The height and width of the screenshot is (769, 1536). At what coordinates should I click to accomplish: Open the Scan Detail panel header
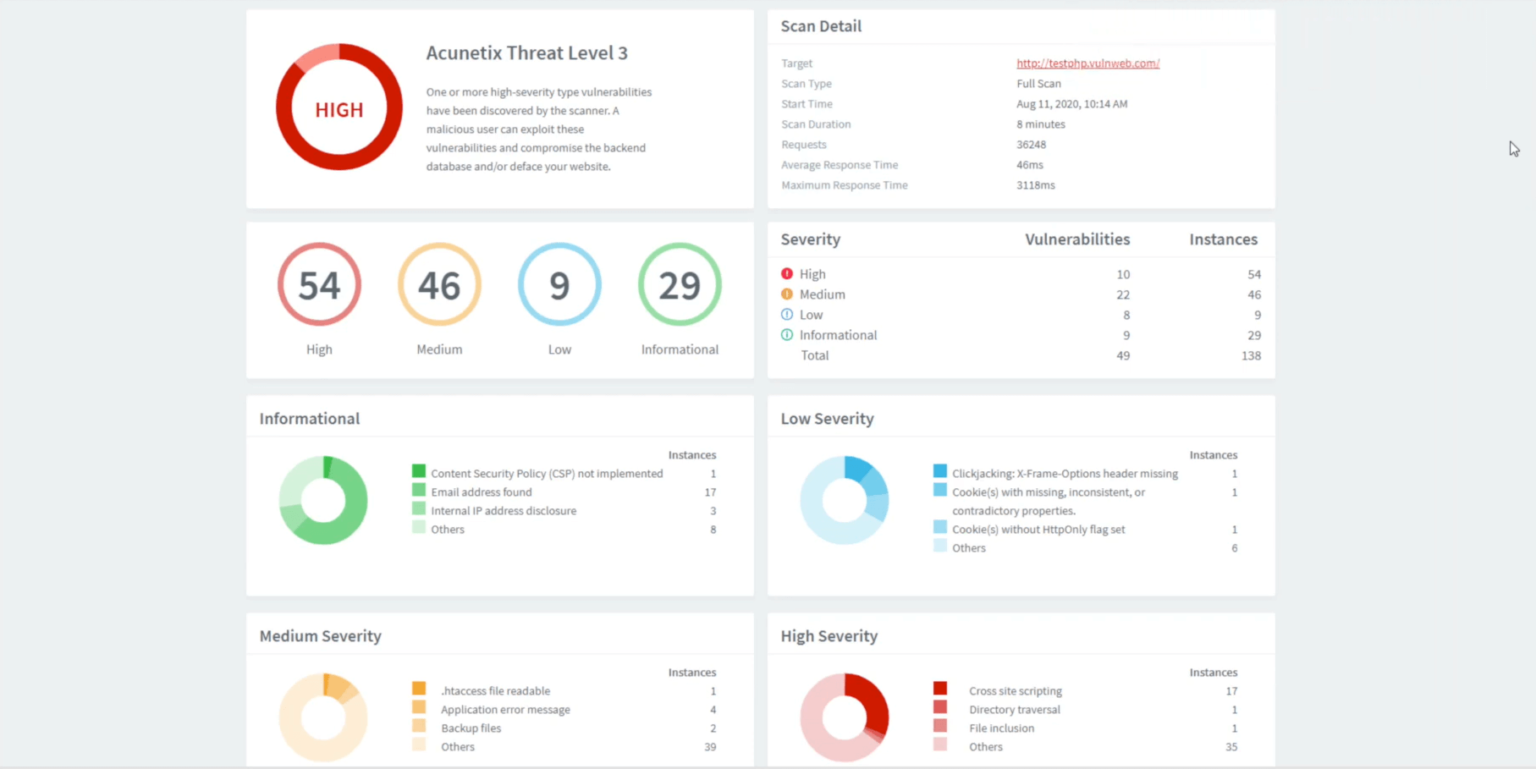tap(821, 26)
